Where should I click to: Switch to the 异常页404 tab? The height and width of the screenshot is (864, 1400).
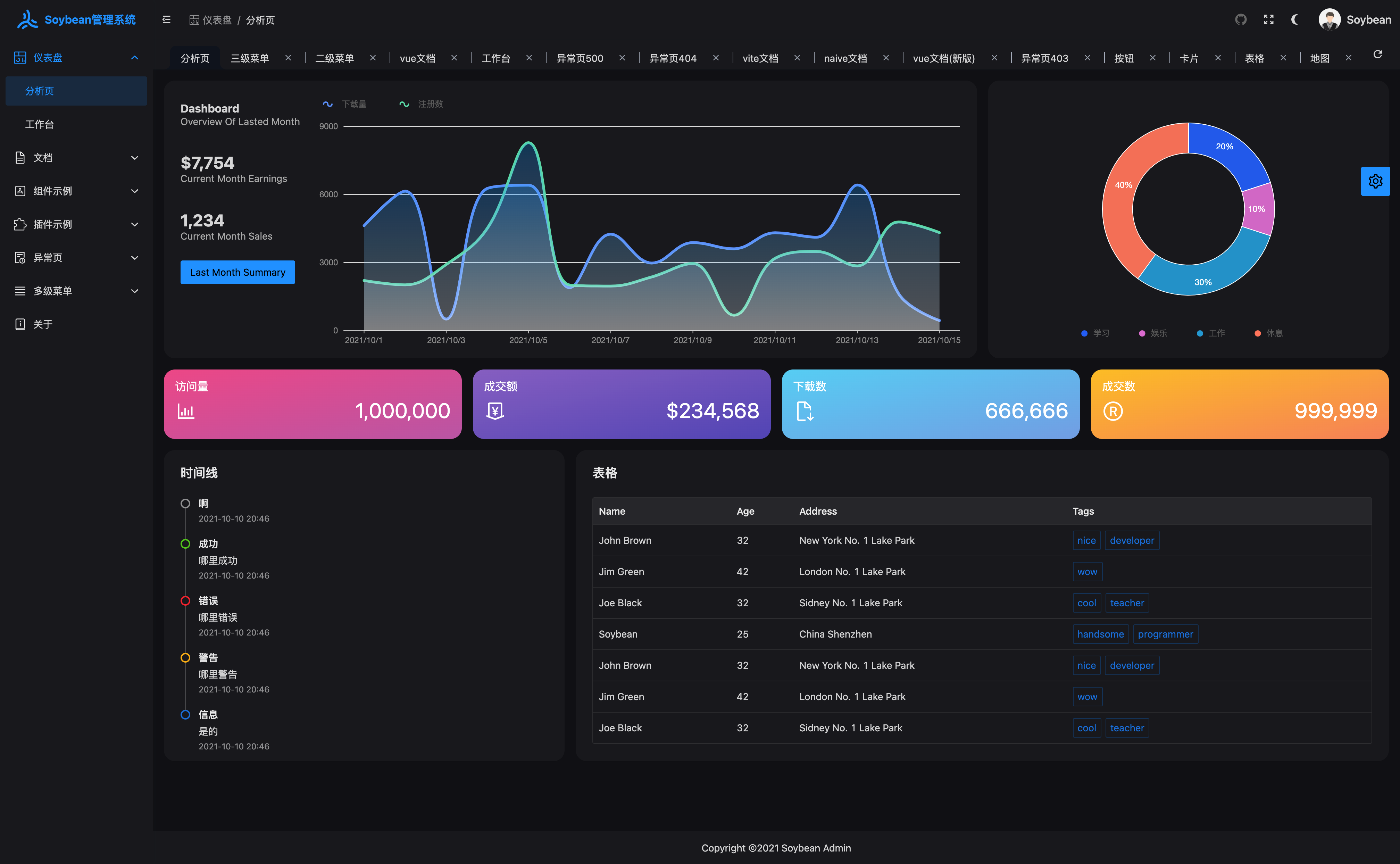(672, 58)
